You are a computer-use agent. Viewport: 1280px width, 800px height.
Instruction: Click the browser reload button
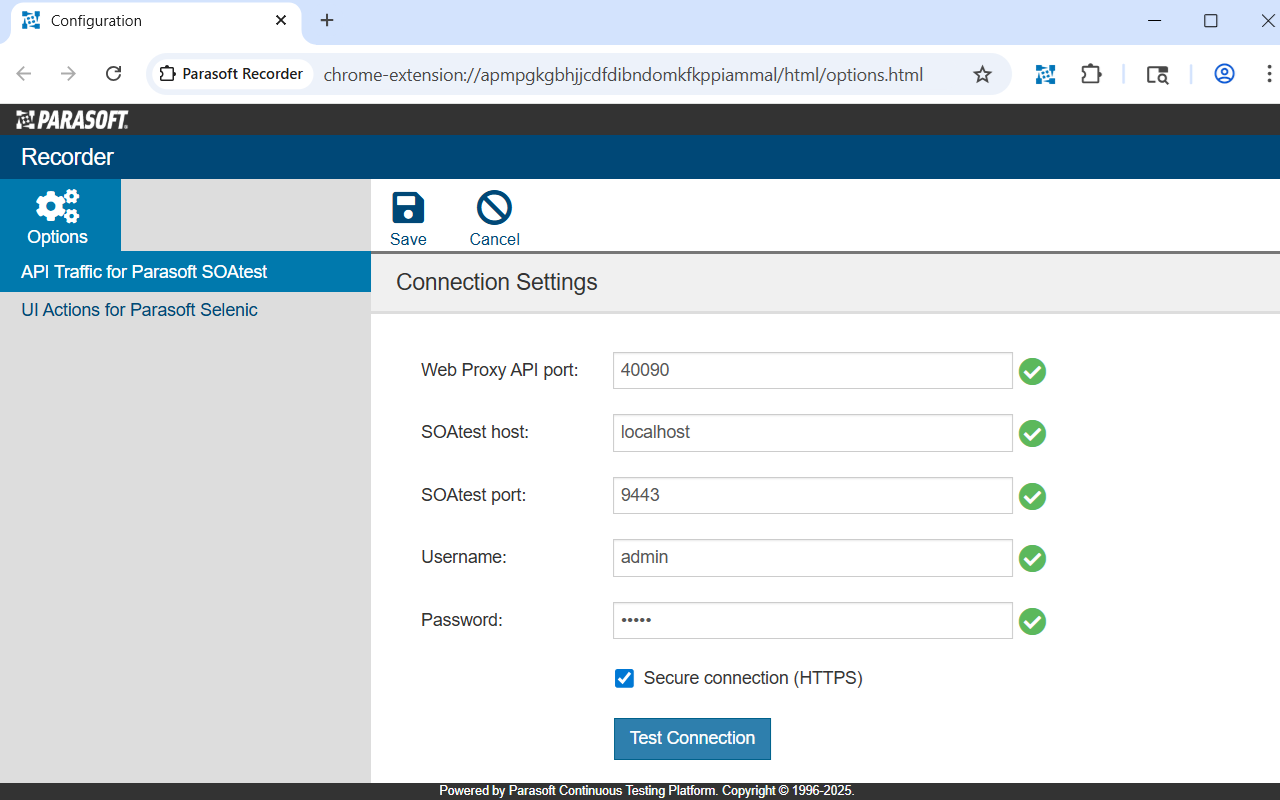click(x=114, y=74)
